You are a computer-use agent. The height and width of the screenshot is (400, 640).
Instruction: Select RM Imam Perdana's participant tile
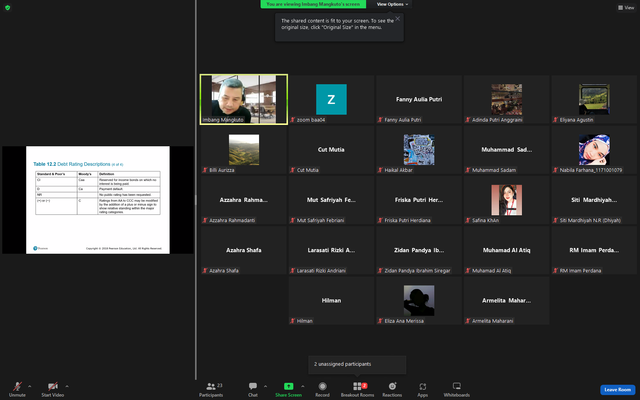tap(594, 250)
